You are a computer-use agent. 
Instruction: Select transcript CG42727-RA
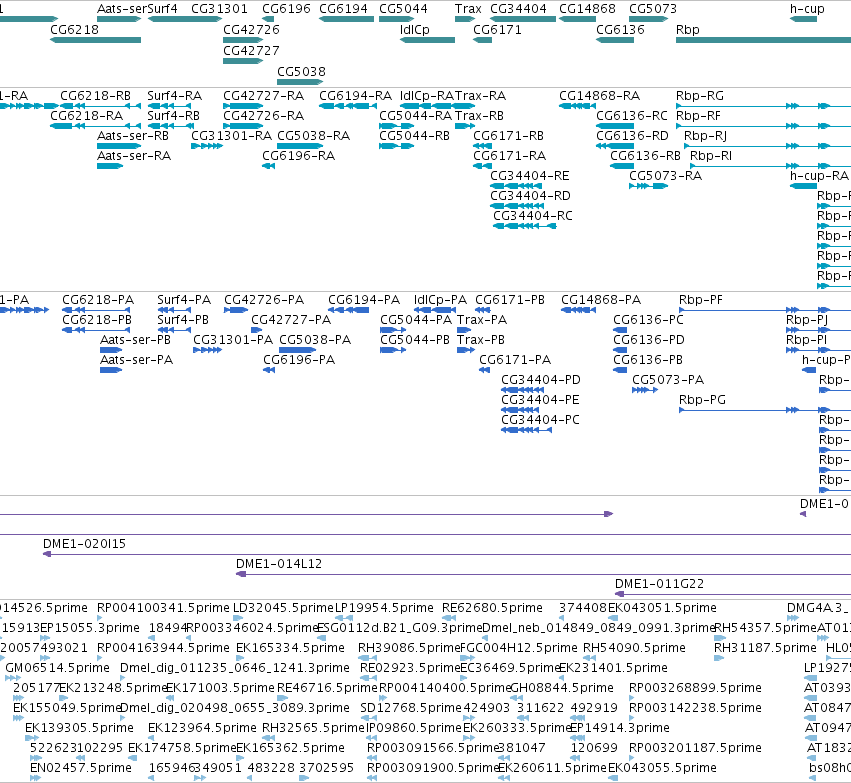[243, 106]
